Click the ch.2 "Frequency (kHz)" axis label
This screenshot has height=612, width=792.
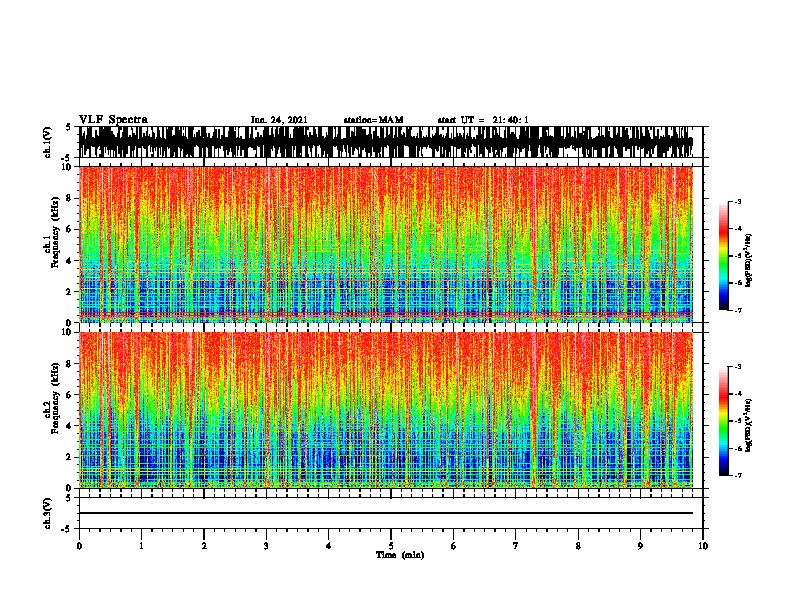[x=55, y=398]
